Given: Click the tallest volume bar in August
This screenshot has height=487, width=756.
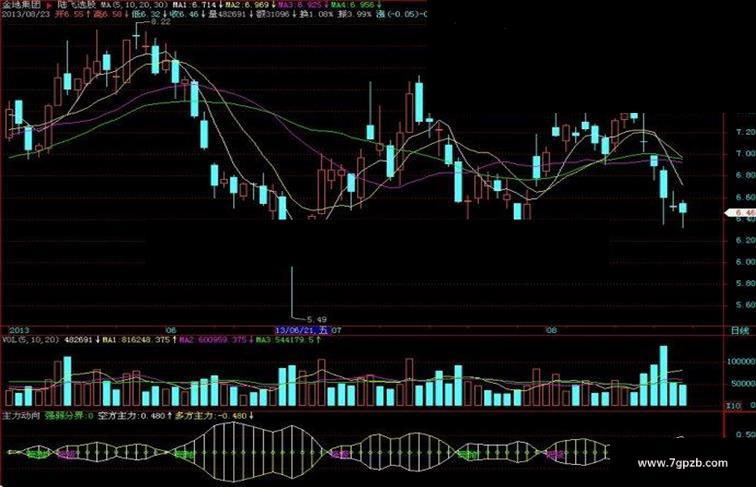Looking at the screenshot, I should [x=663, y=376].
